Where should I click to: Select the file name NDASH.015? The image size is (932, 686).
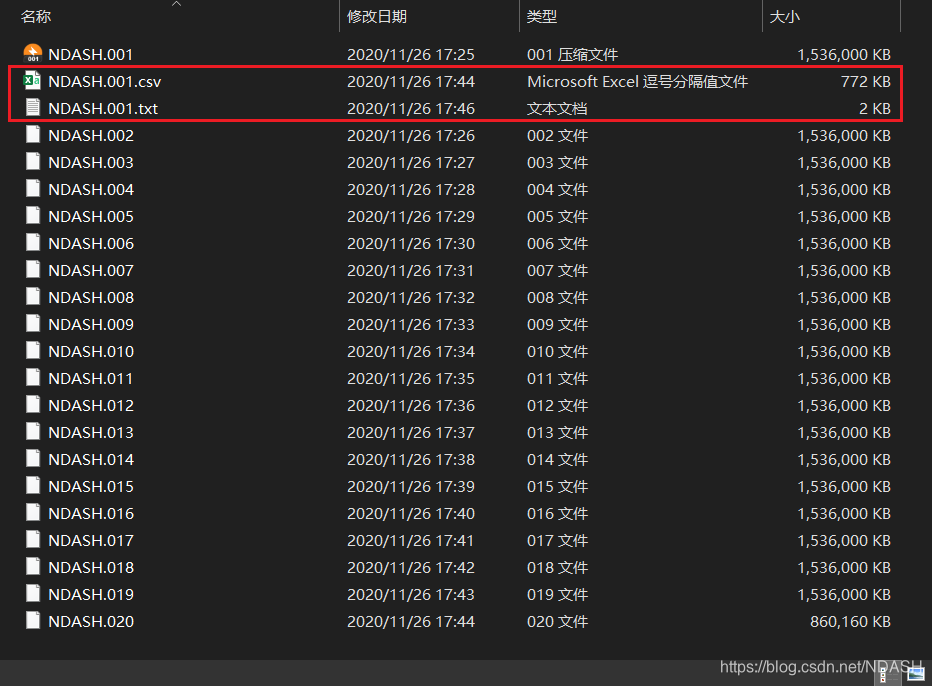(x=91, y=486)
